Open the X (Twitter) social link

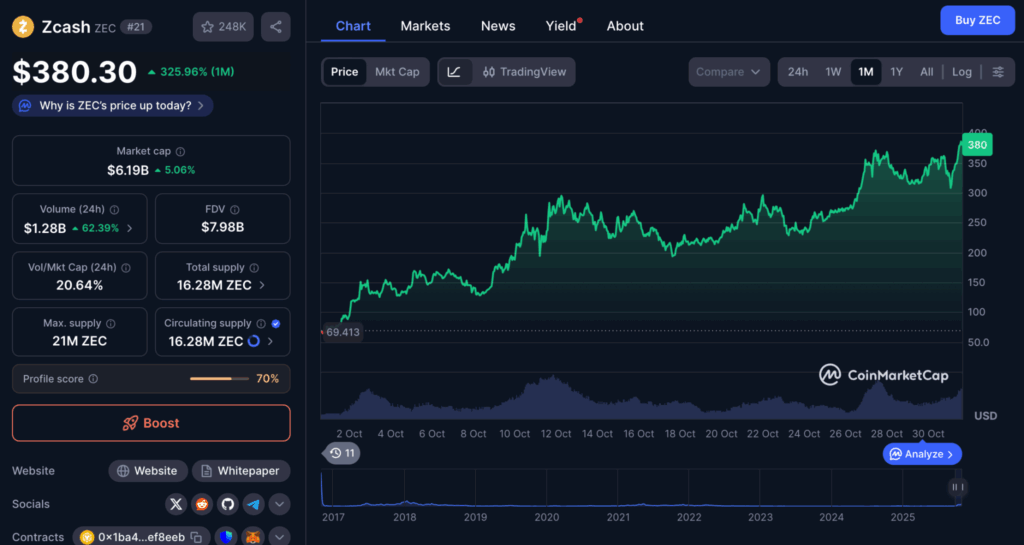click(x=177, y=504)
